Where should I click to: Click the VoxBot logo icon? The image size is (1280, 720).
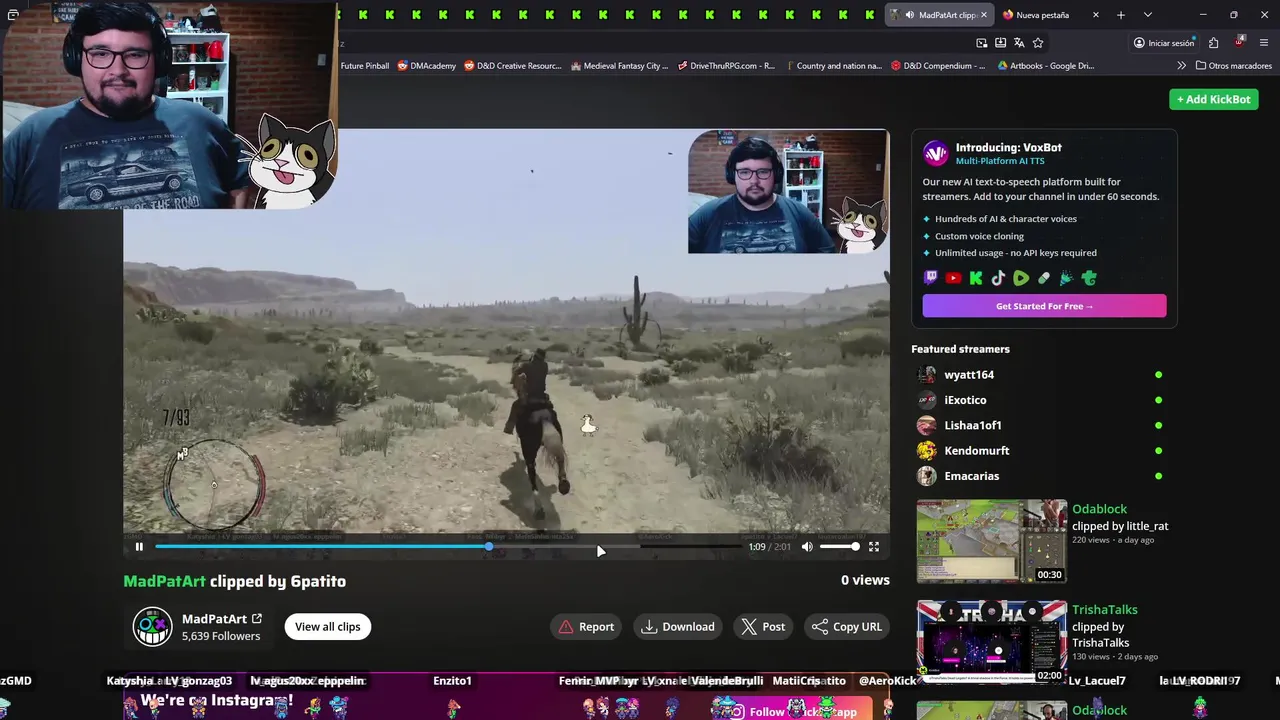(x=936, y=153)
